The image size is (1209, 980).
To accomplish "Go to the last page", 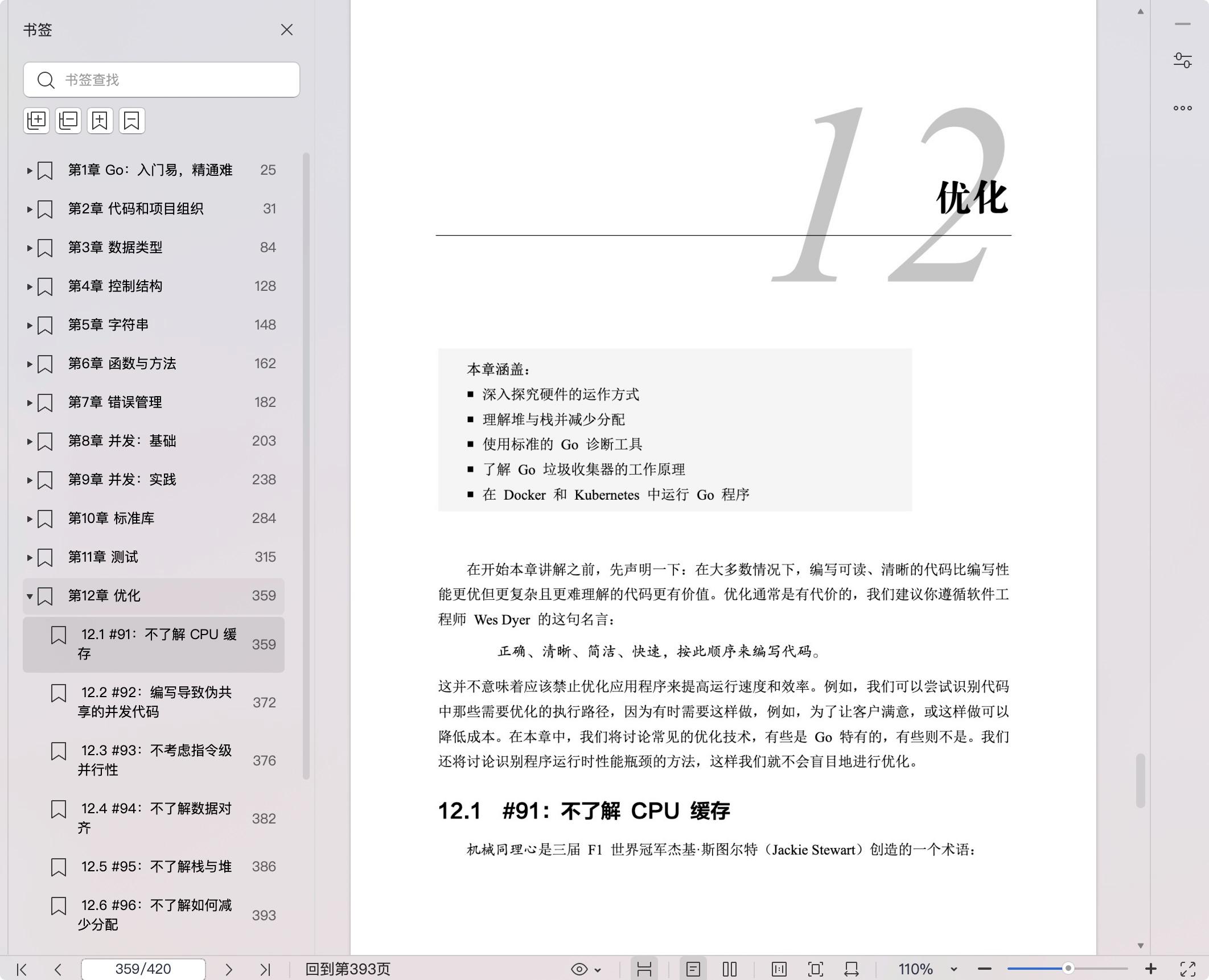I will click(x=265, y=969).
